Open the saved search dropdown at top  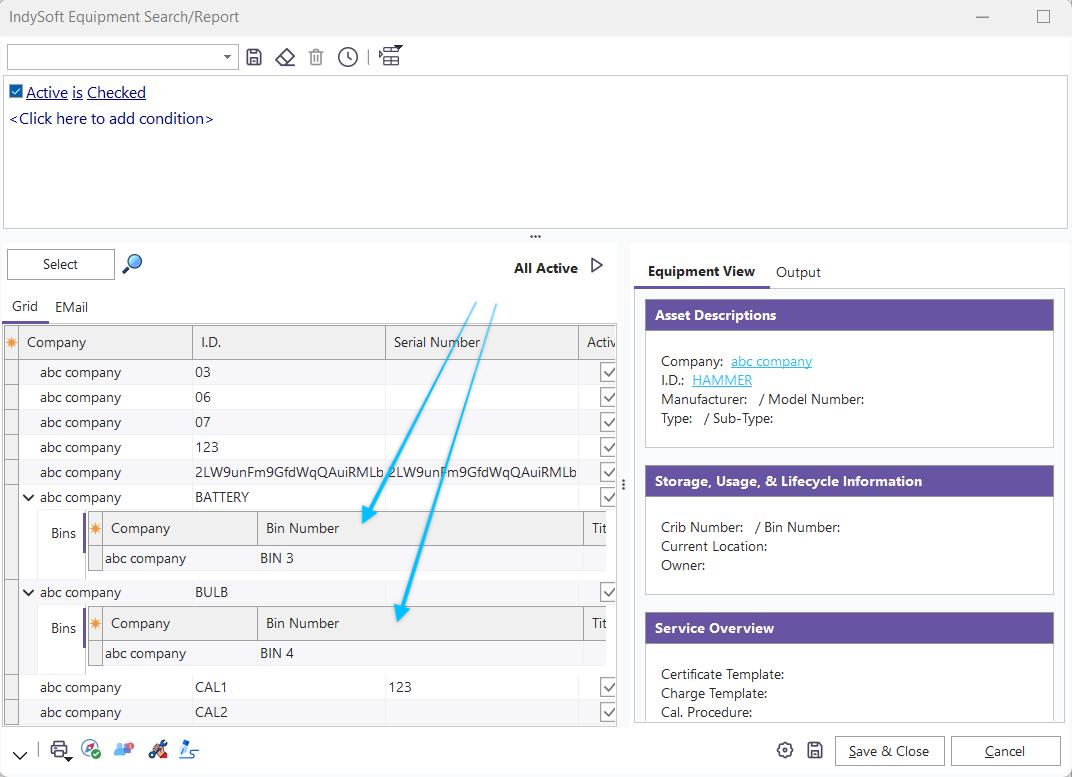[228, 57]
